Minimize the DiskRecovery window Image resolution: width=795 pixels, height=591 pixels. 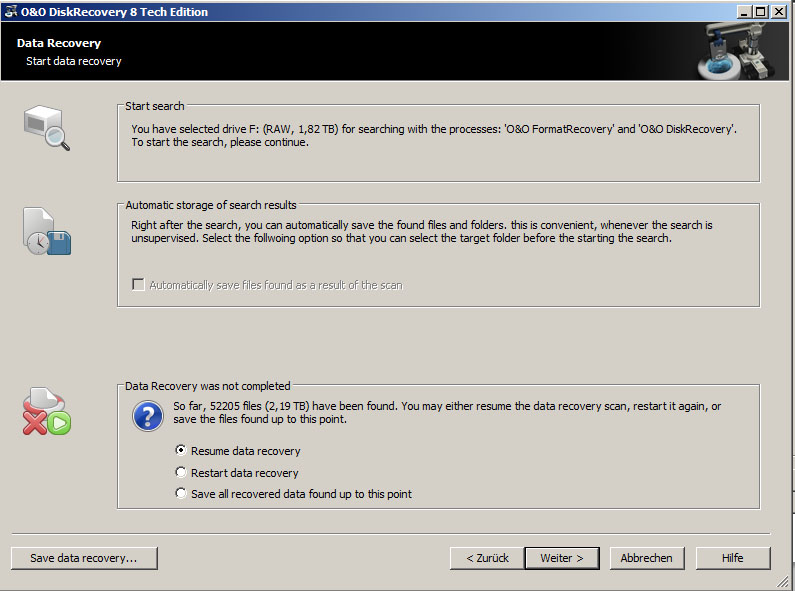(x=744, y=12)
